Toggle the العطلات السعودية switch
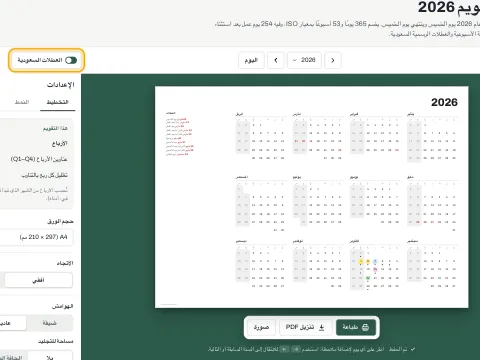The height and width of the screenshot is (360, 480). (71, 60)
